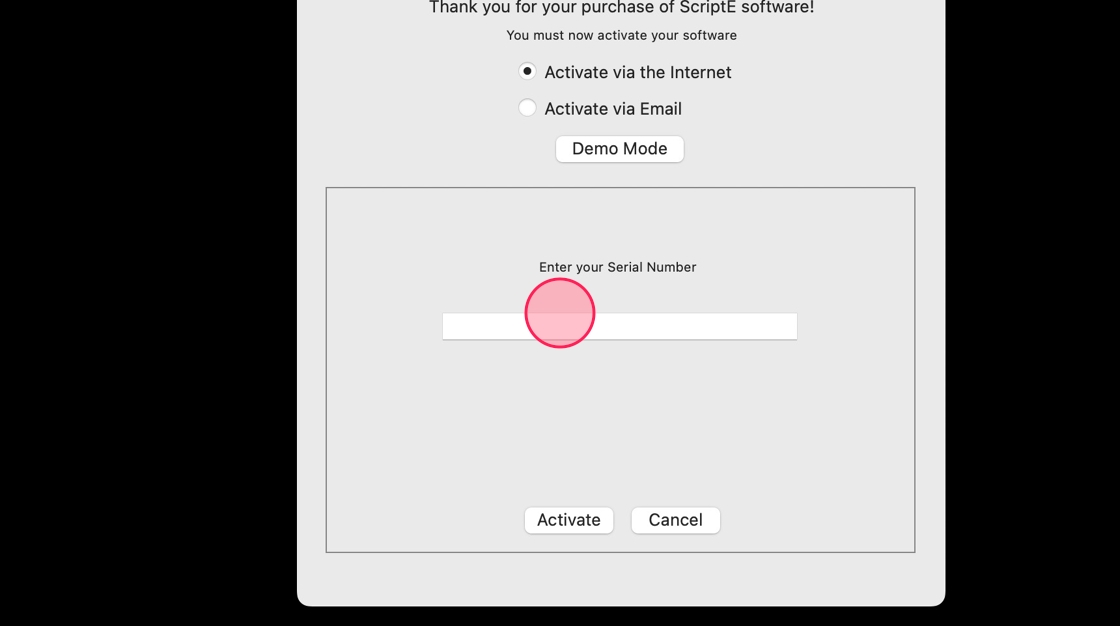This screenshot has height=626, width=1120.
Task: Click the "Activate via Email" label text
Action: coord(613,109)
